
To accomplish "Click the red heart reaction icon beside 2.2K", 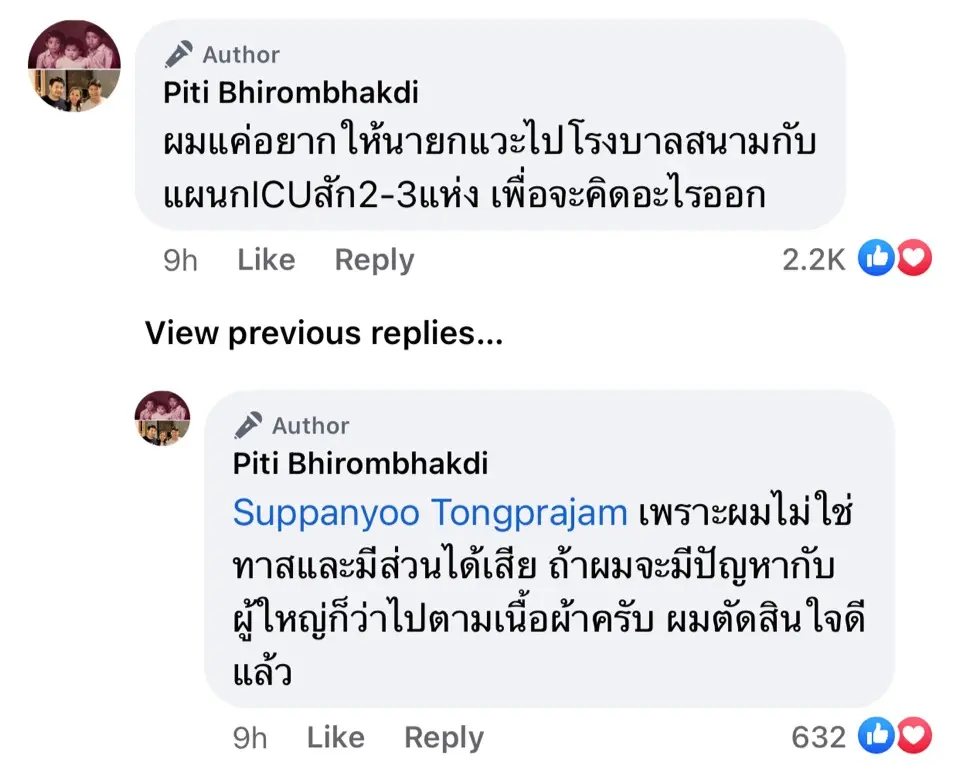I will click(x=914, y=260).
